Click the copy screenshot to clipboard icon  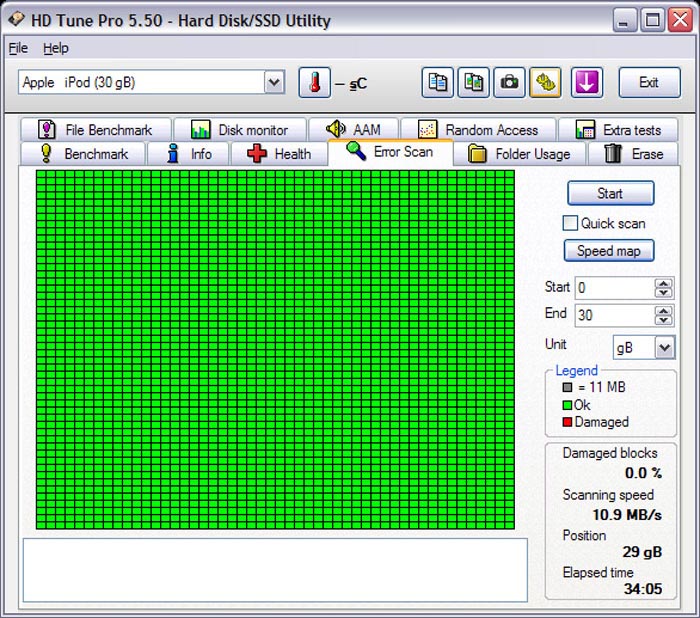[x=473, y=83]
